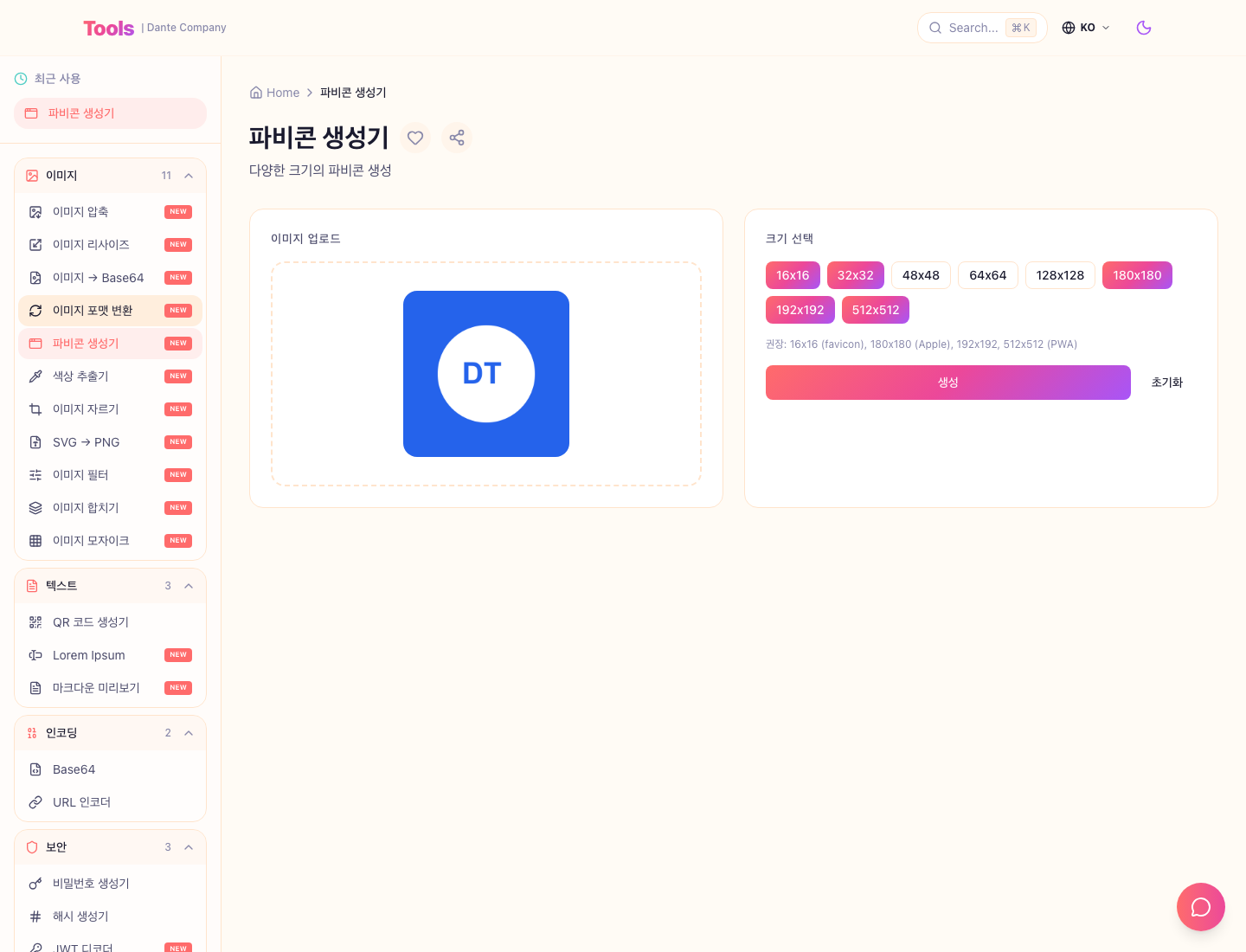The image size is (1246, 952).
Task: Click the Lorem Ipsum icon
Action: [35, 655]
